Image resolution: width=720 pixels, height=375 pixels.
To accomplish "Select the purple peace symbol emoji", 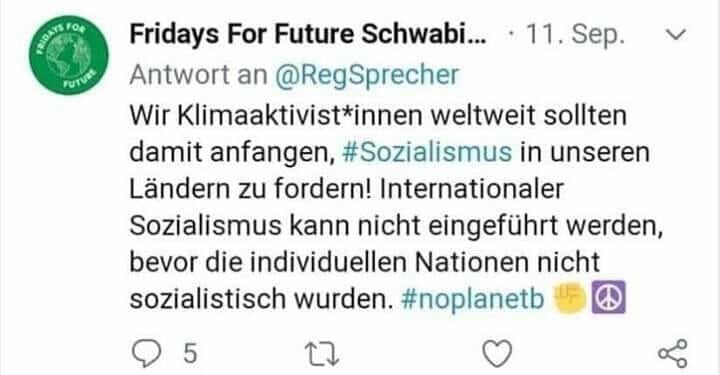I will 608,297.
